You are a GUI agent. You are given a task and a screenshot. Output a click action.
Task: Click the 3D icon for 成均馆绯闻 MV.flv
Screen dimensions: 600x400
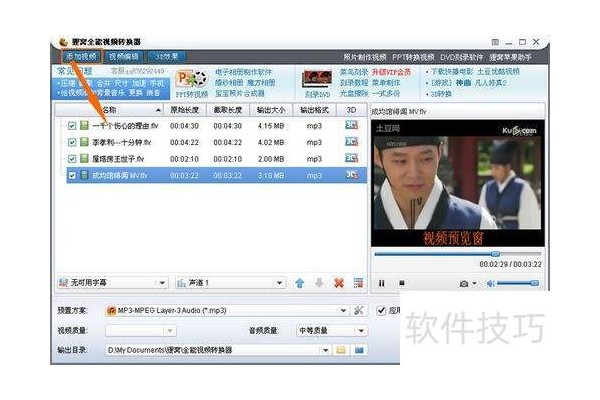[x=351, y=175]
